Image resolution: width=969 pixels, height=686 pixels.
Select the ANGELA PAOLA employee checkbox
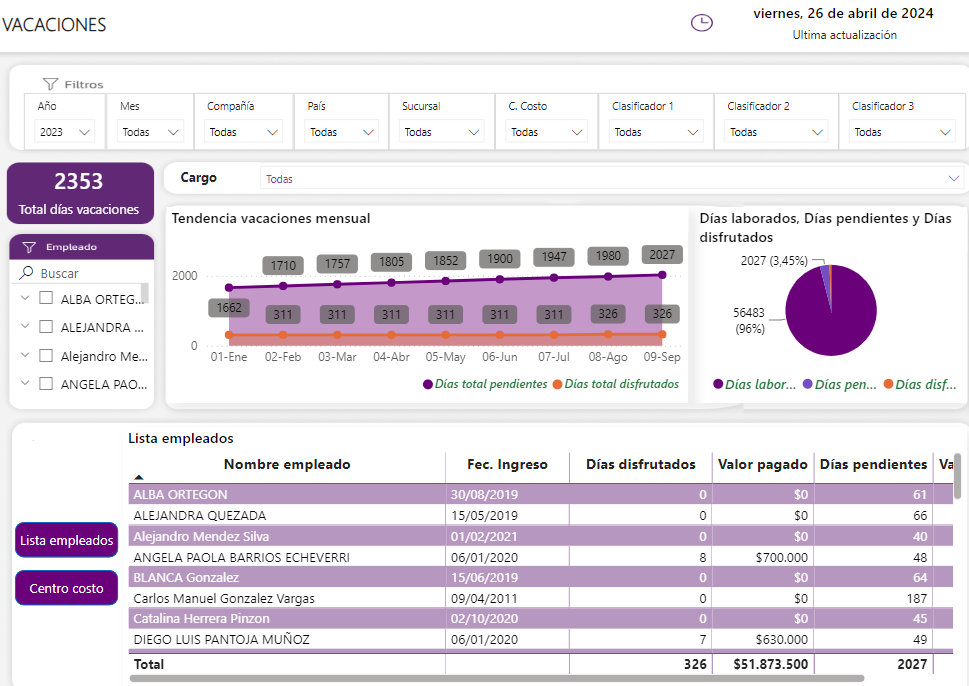click(x=46, y=383)
